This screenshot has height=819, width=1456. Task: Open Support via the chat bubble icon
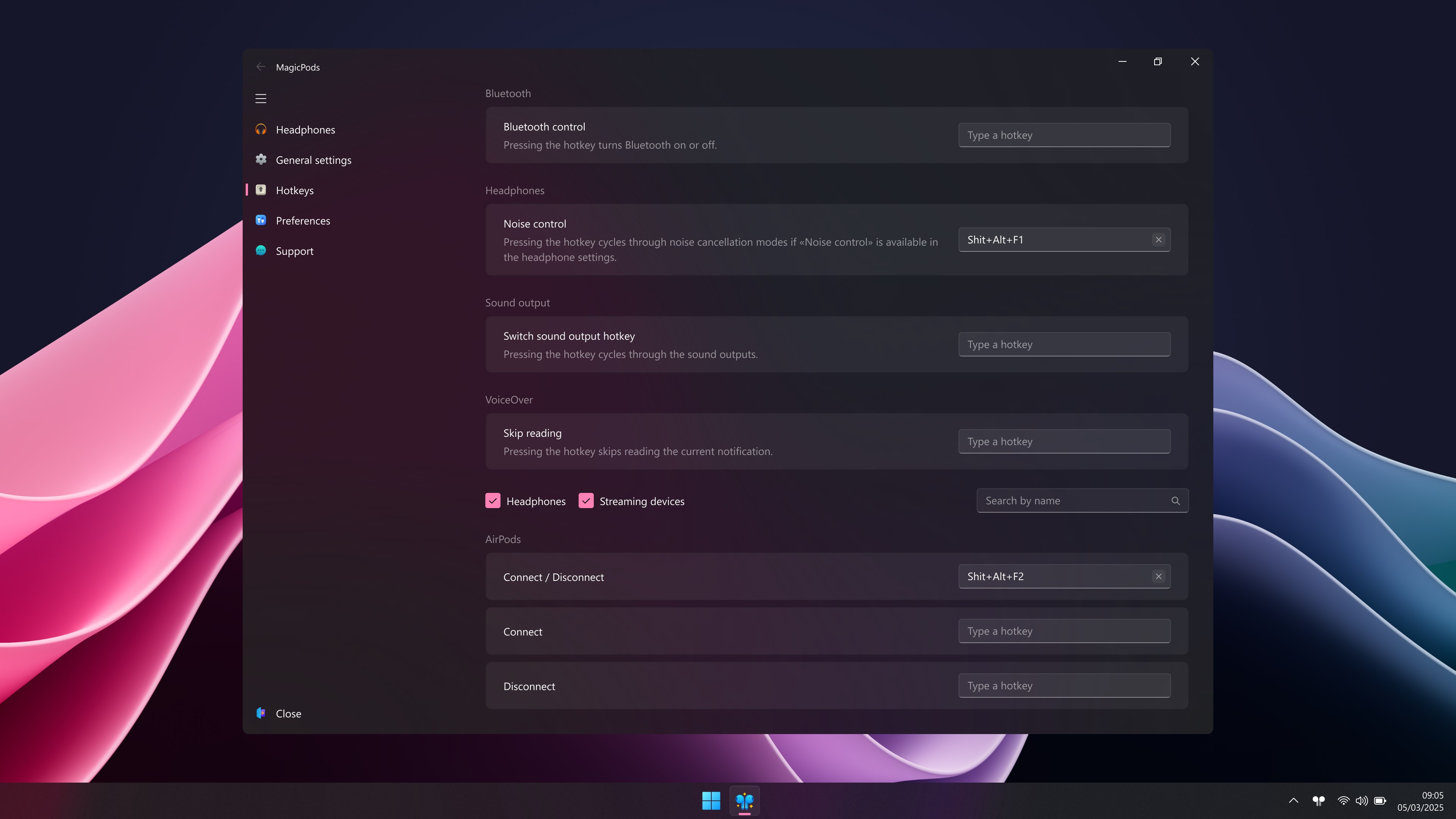pos(260,250)
